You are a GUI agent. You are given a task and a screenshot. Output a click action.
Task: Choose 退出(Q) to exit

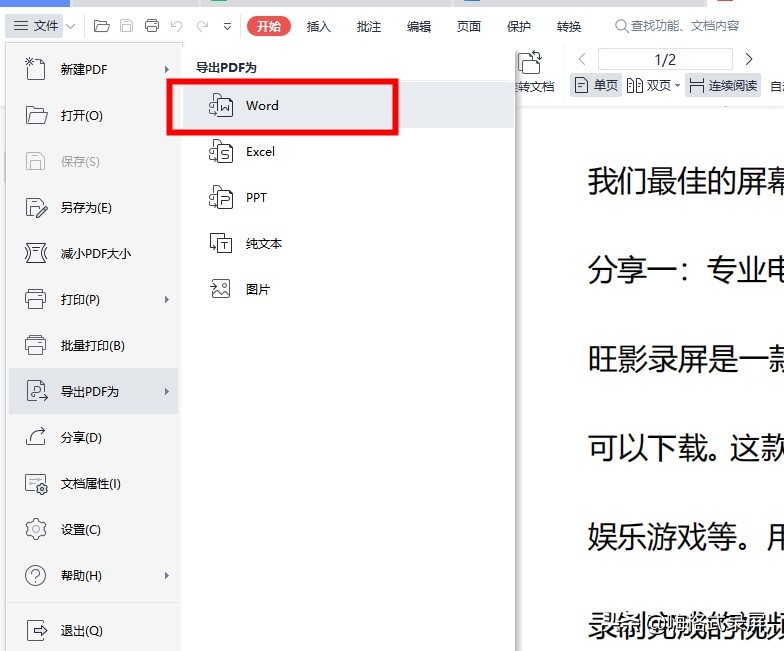94,630
